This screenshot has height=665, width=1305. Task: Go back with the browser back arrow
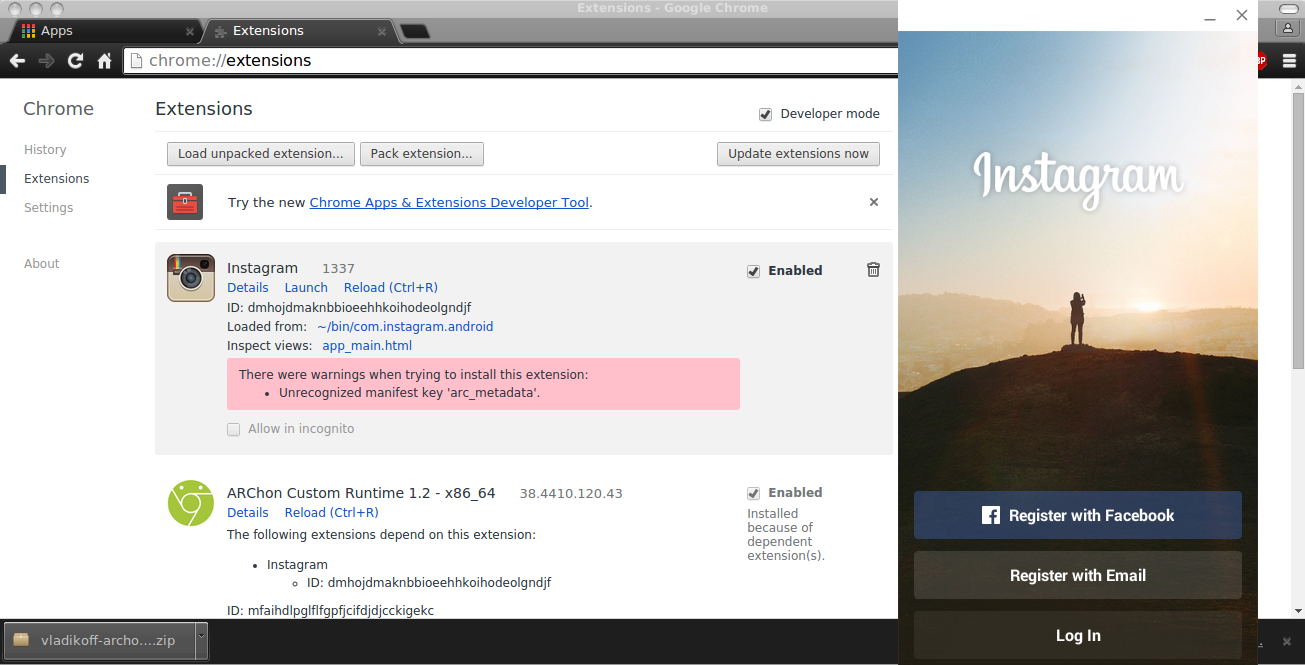tap(17, 61)
